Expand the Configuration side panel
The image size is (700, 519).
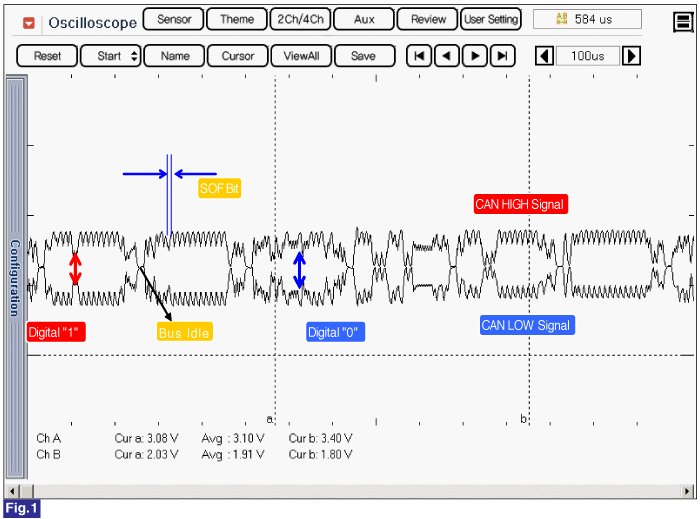[16, 277]
